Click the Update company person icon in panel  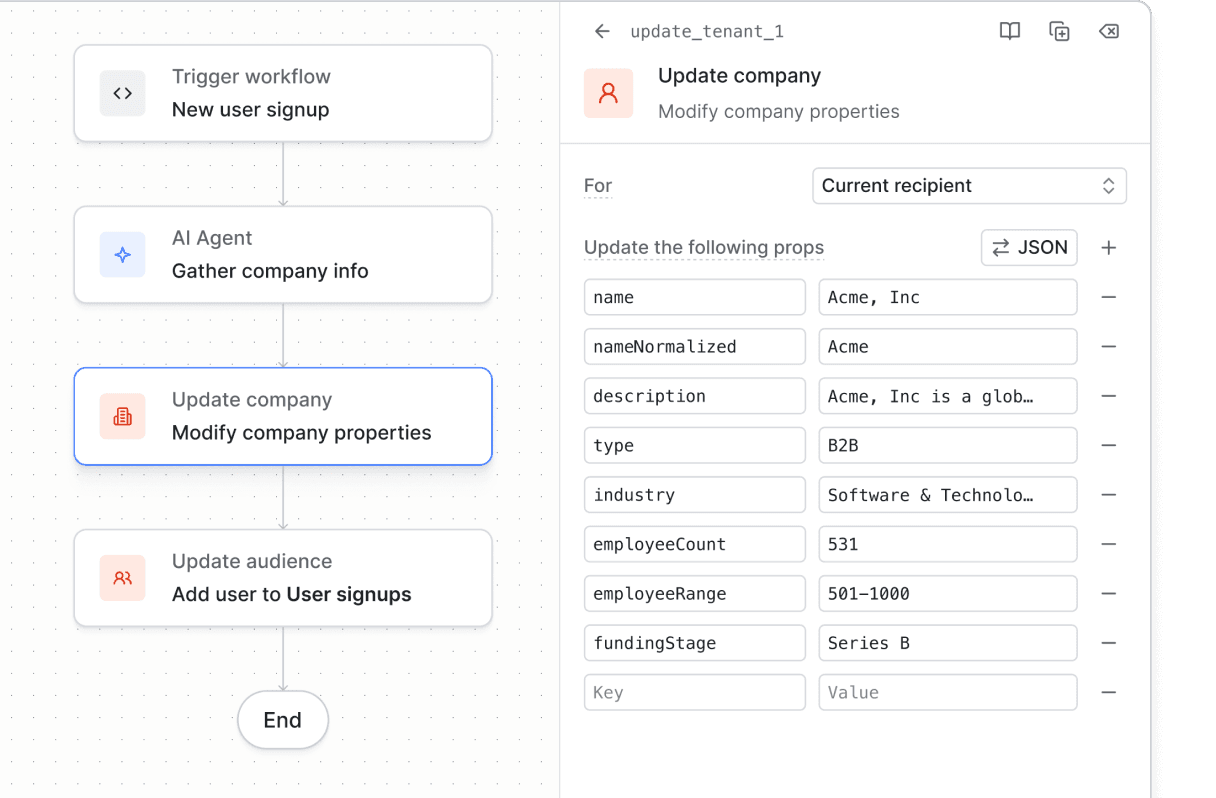coord(608,93)
